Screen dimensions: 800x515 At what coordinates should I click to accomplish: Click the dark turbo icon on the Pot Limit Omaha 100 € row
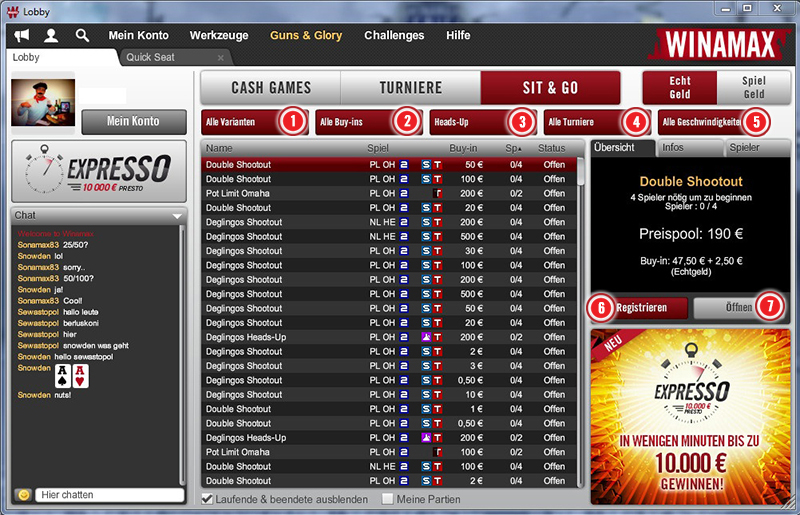(437, 452)
